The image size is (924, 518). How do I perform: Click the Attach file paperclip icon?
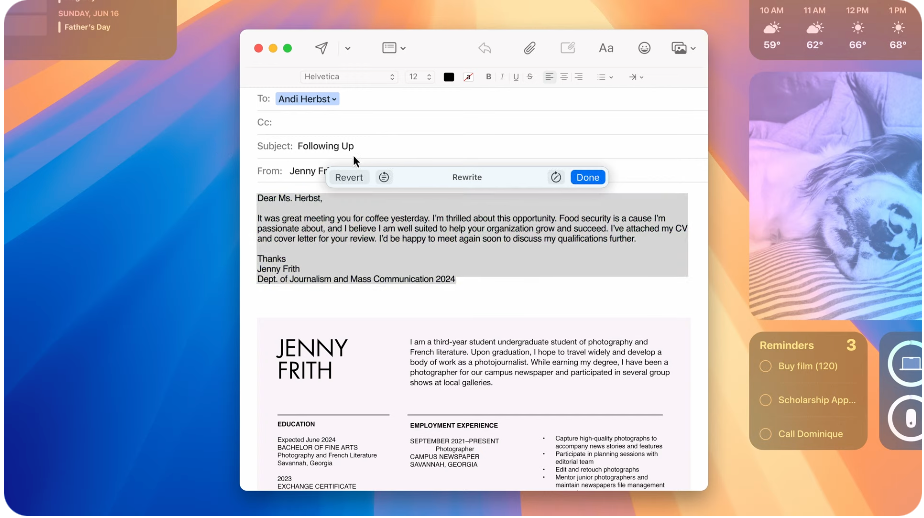530,48
